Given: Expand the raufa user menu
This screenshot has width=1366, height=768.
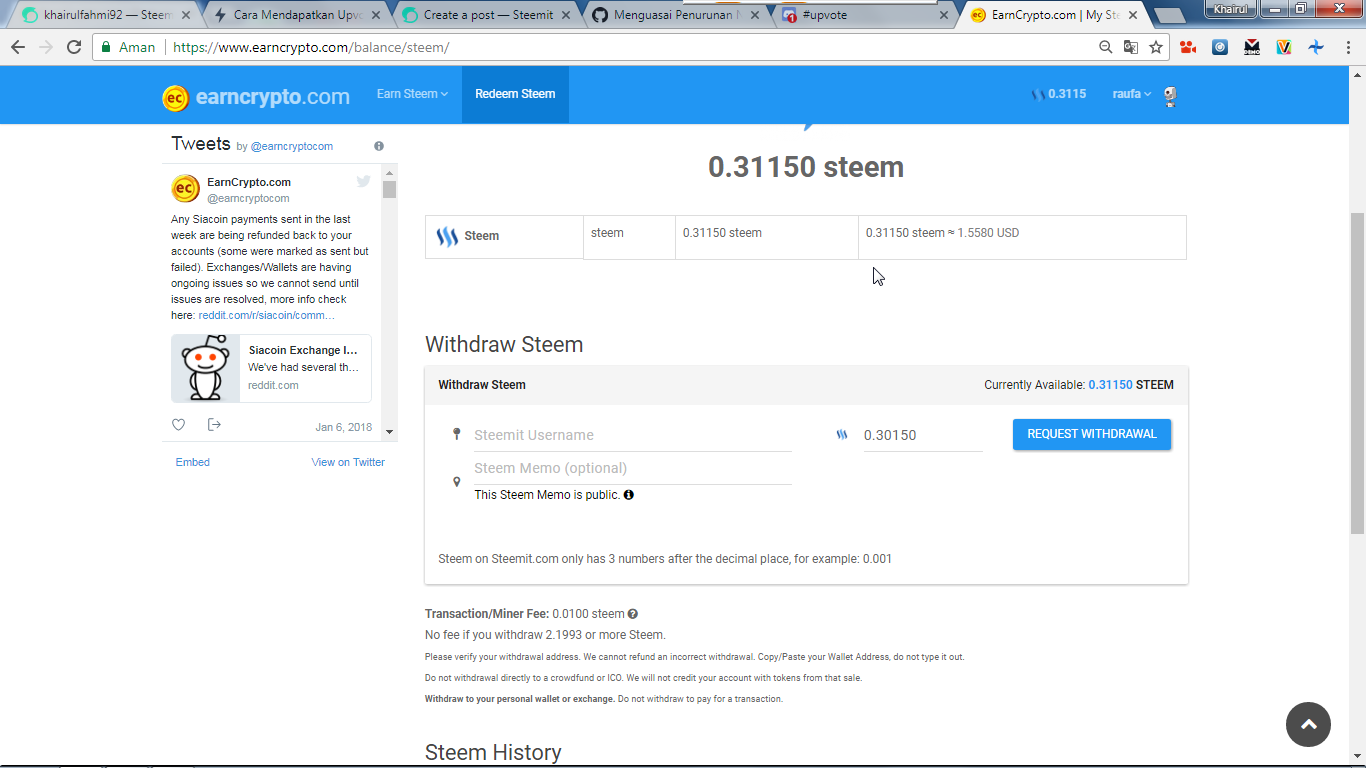Looking at the screenshot, I should coord(1132,94).
